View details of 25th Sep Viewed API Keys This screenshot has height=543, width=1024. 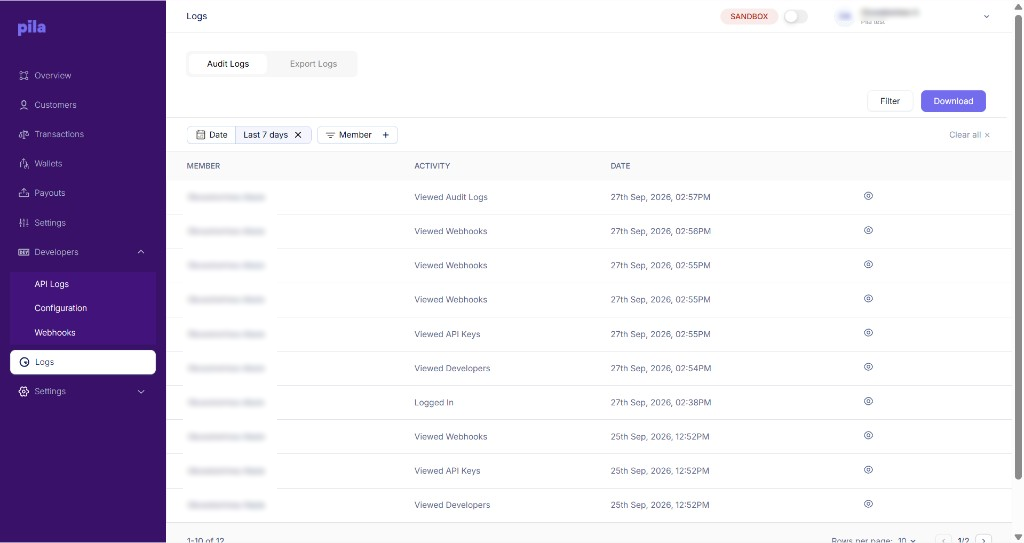coord(868,470)
